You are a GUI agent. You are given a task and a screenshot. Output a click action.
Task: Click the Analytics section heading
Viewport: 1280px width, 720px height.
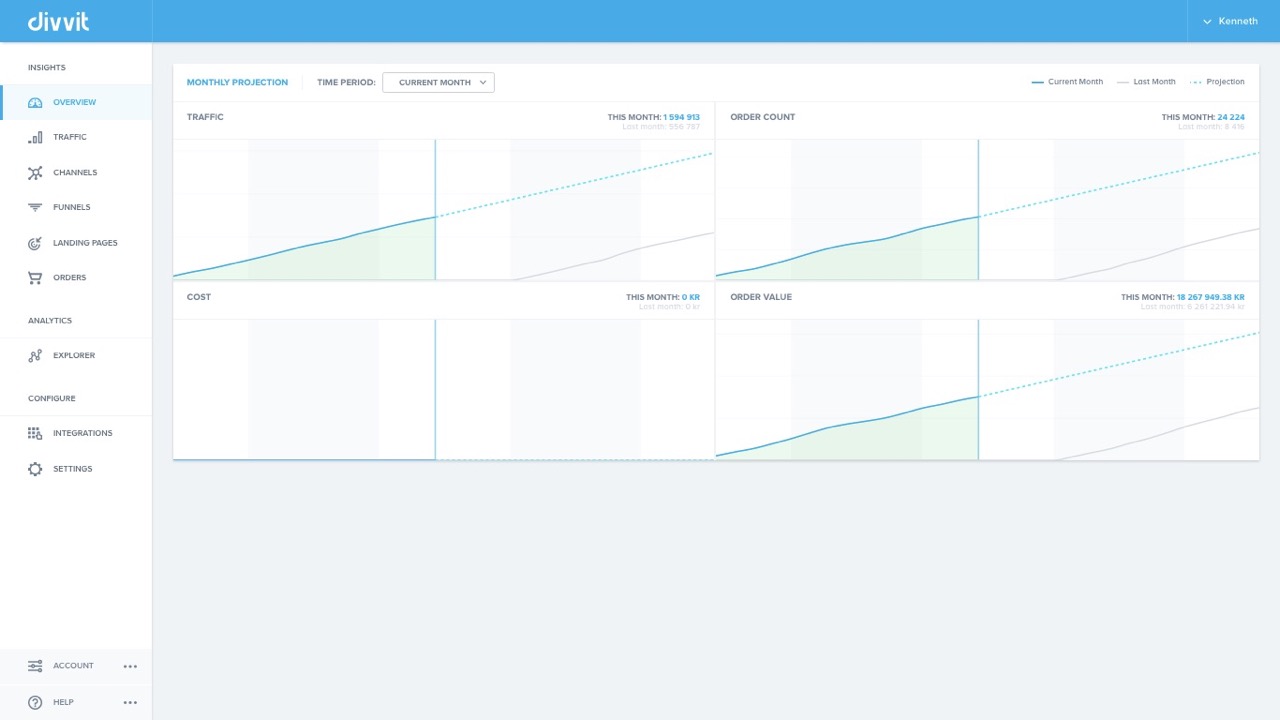click(50, 321)
